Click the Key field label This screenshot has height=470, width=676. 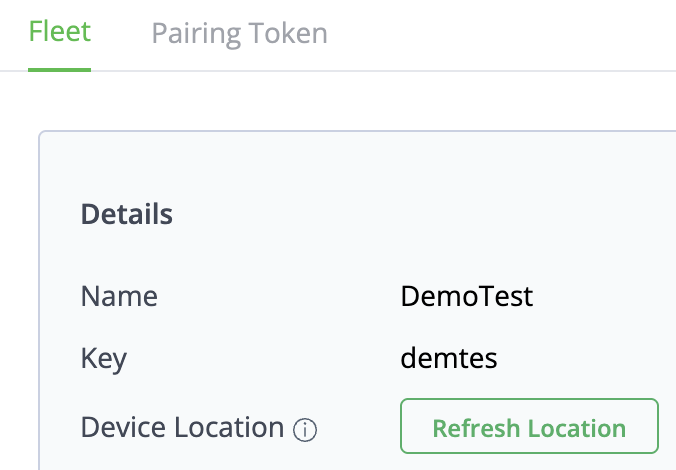tap(104, 358)
